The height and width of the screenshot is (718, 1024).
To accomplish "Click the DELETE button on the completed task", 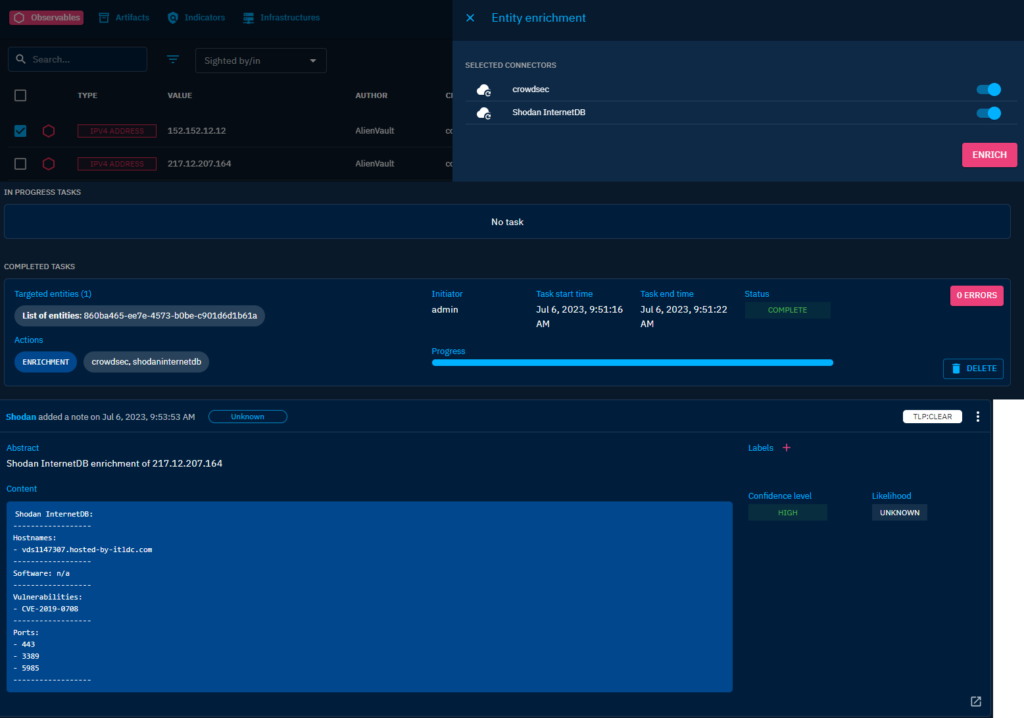I will click(972, 368).
